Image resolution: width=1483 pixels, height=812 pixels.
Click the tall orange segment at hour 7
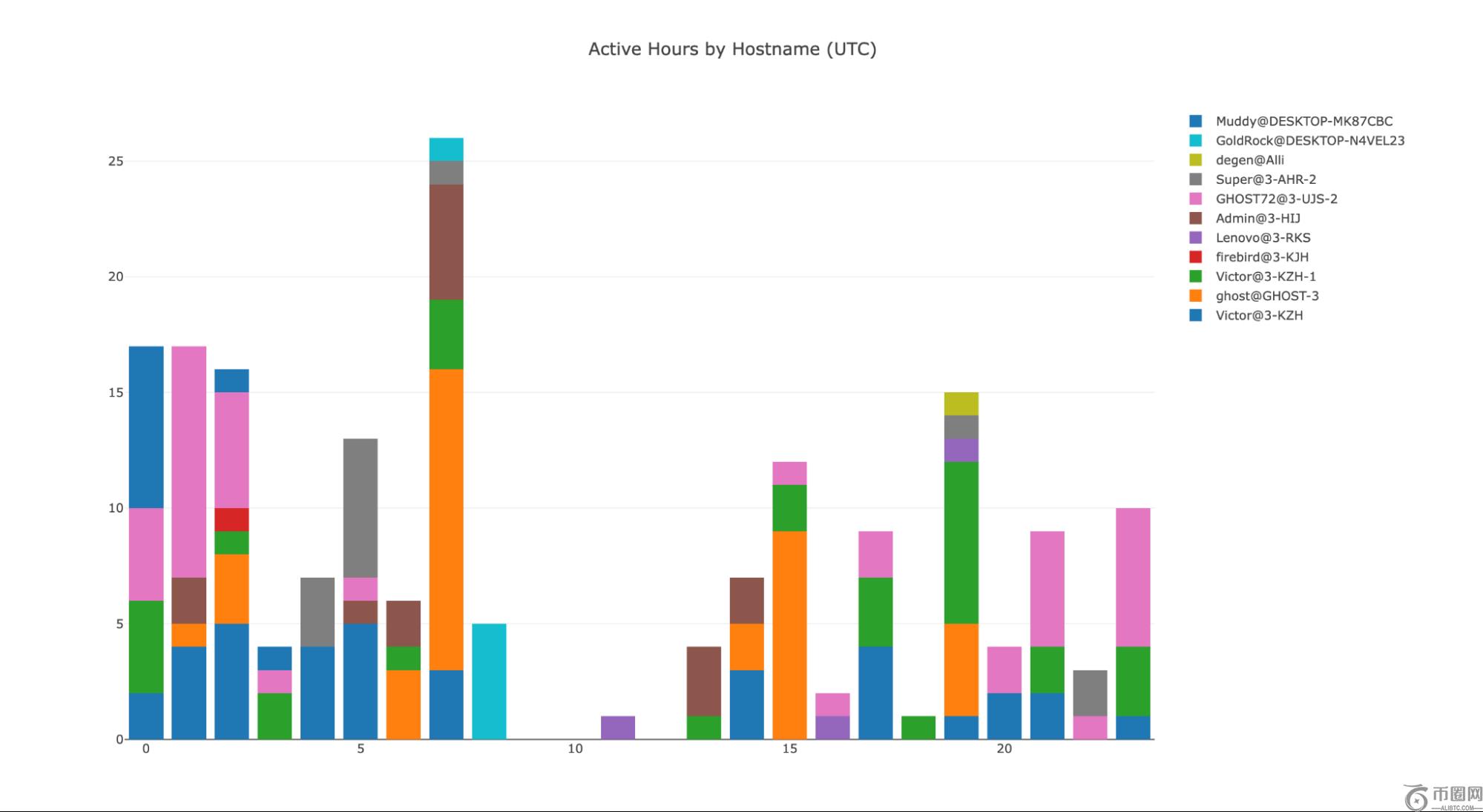[x=446, y=519]
